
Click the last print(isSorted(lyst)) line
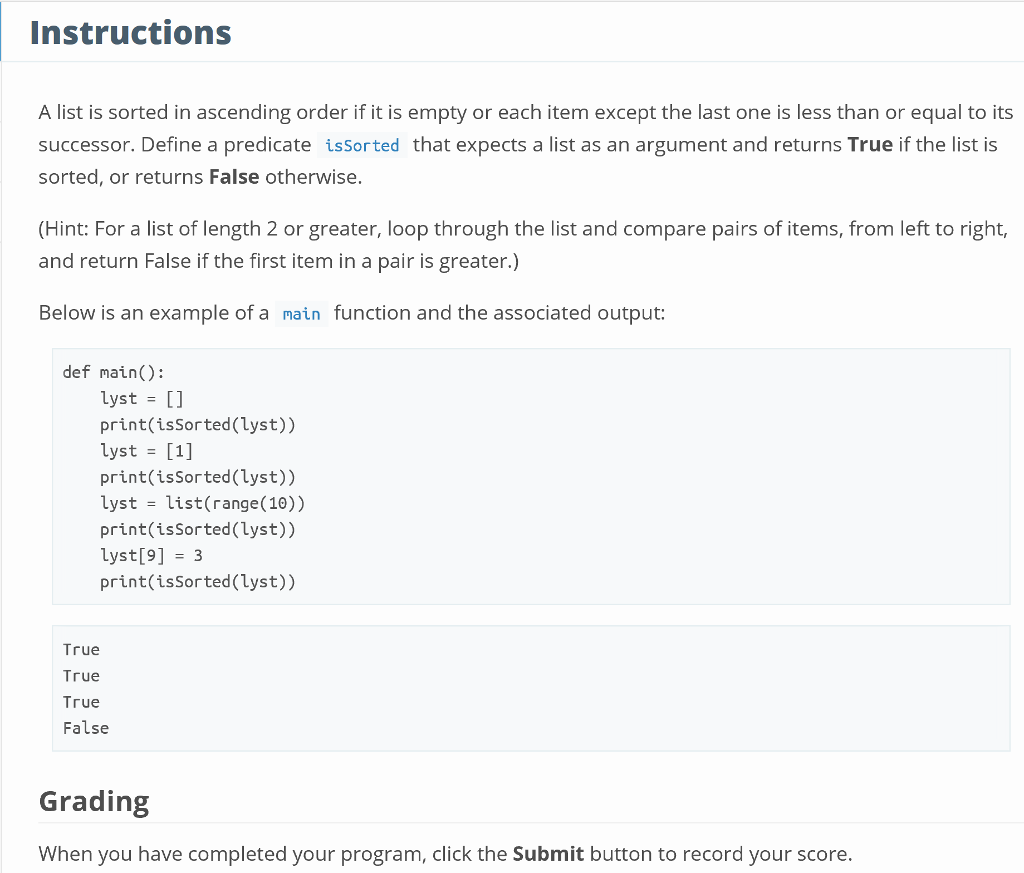pos(198,582)
